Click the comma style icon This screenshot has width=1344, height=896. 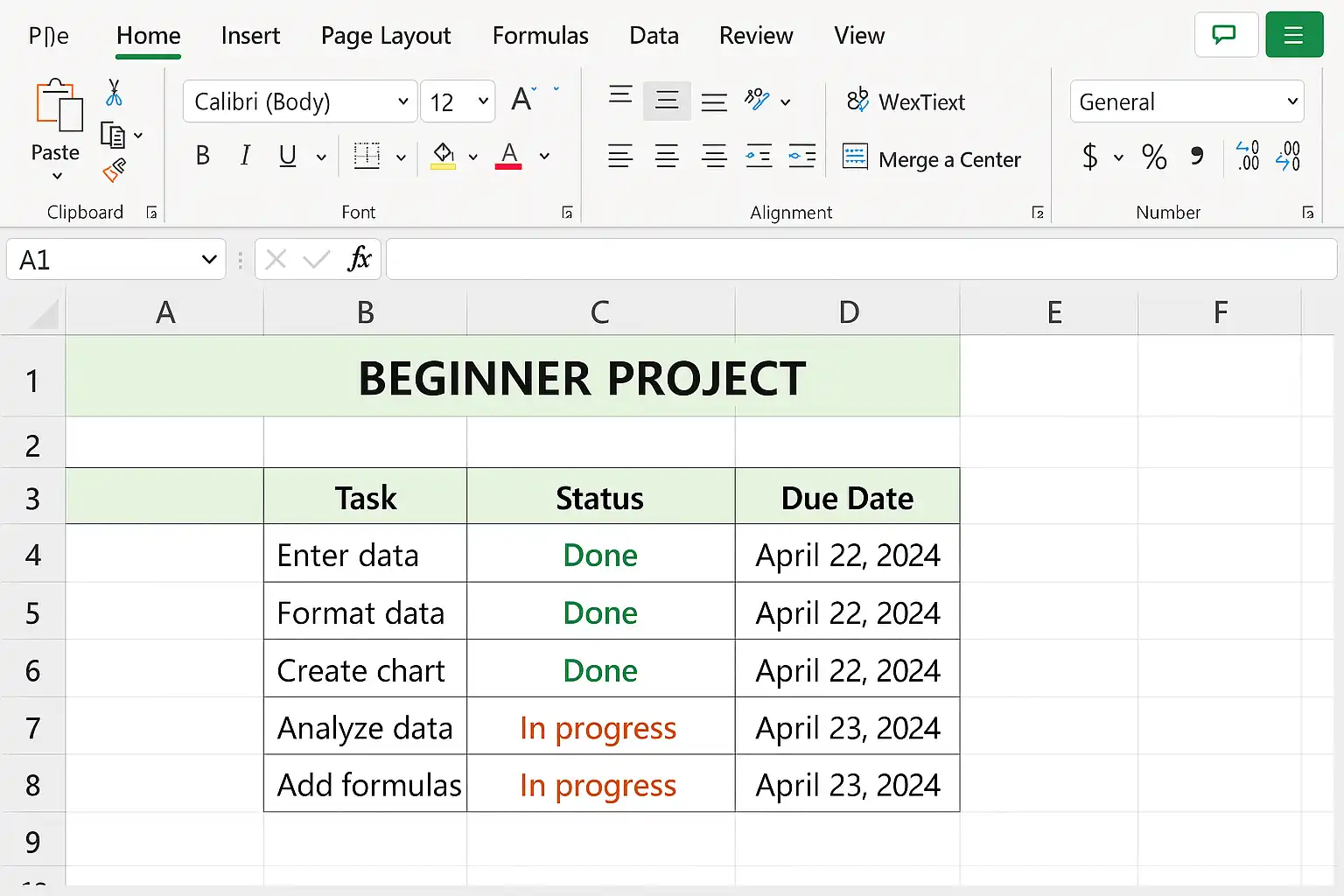coord(1197,156)
